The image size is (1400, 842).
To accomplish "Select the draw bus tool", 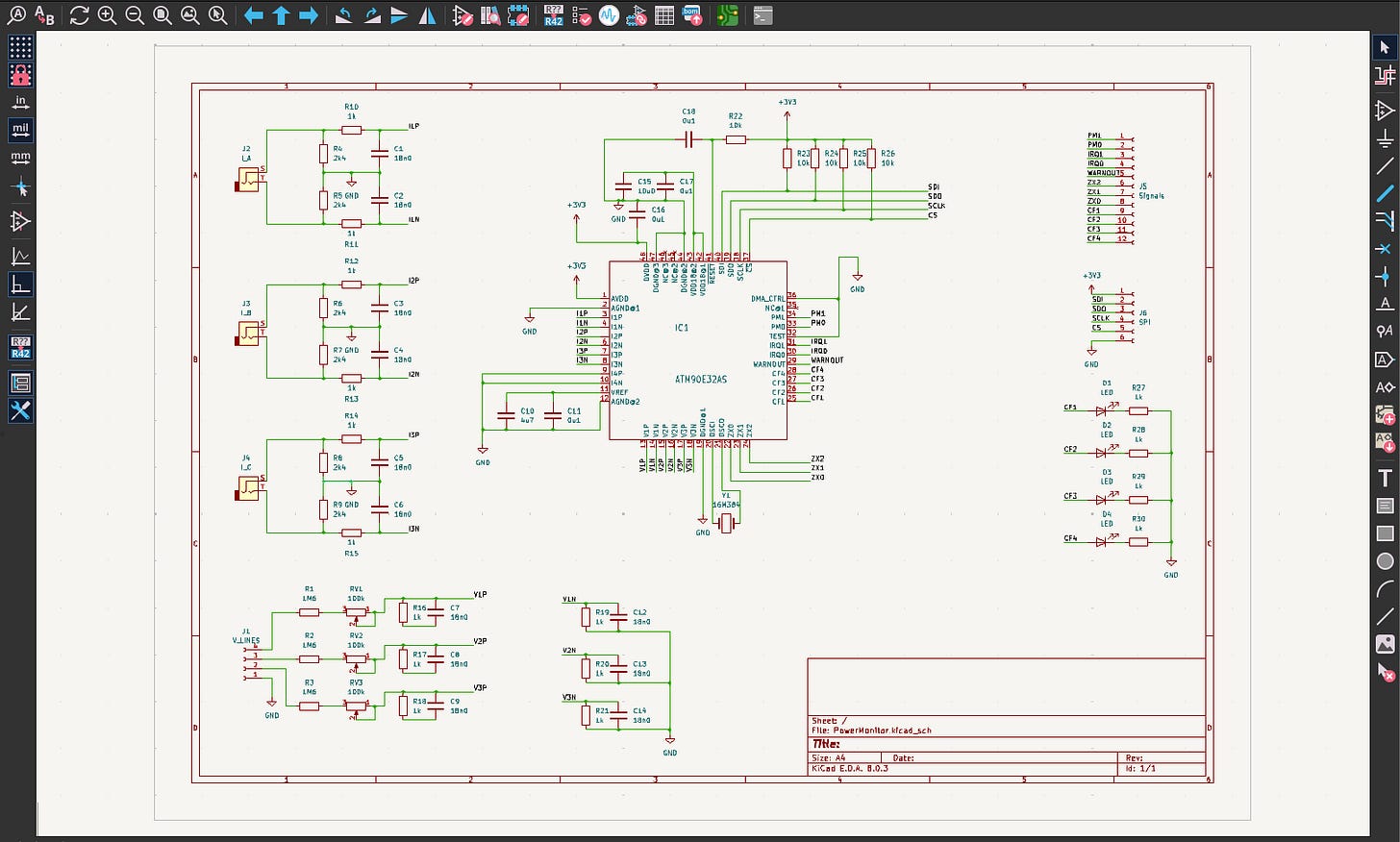I will tap(1385, 193).
